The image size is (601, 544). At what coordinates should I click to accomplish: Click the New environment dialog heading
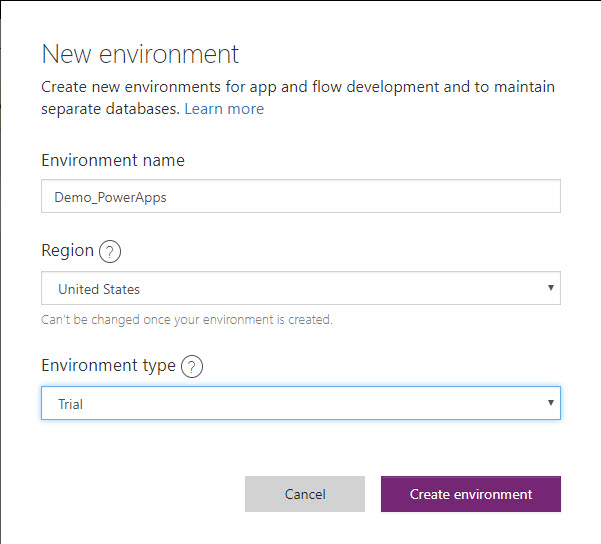click(140, 54)
